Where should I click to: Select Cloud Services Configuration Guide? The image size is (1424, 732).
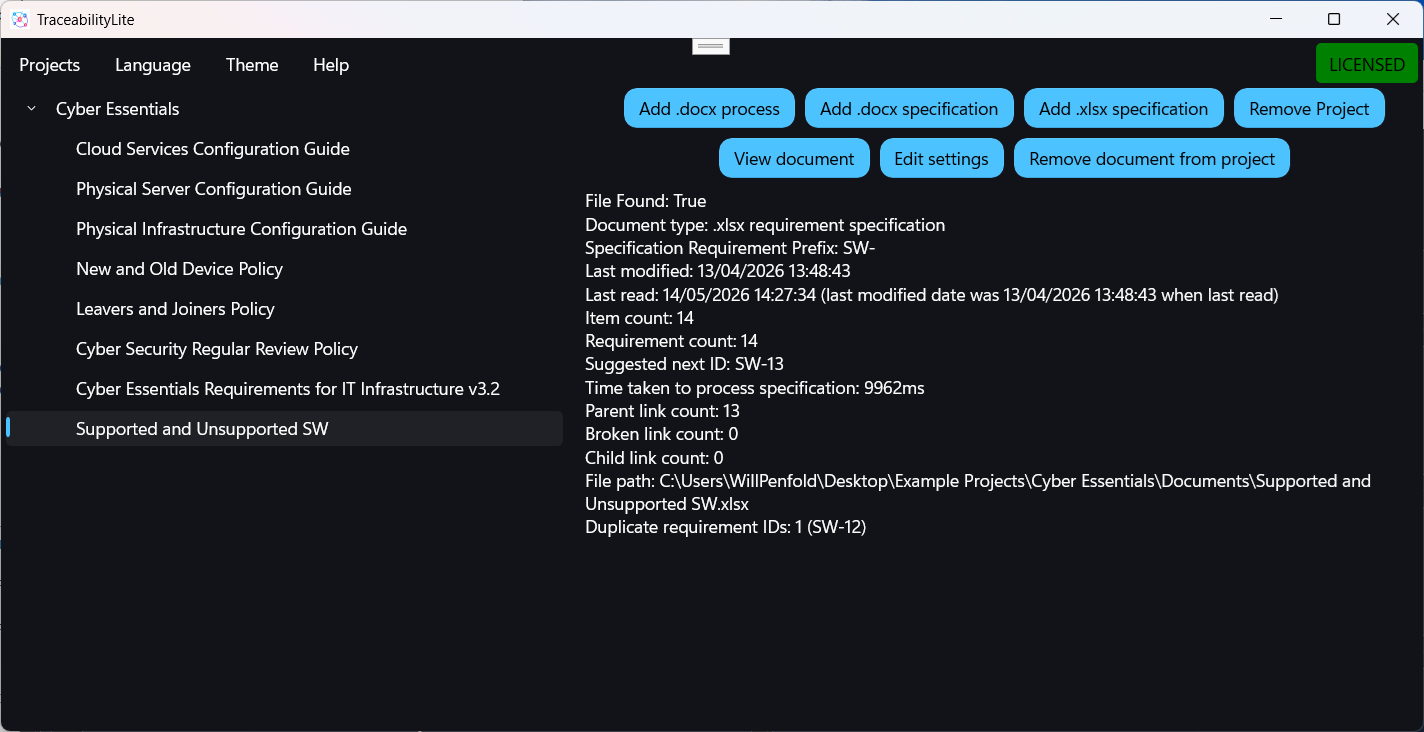coord(213,149)
